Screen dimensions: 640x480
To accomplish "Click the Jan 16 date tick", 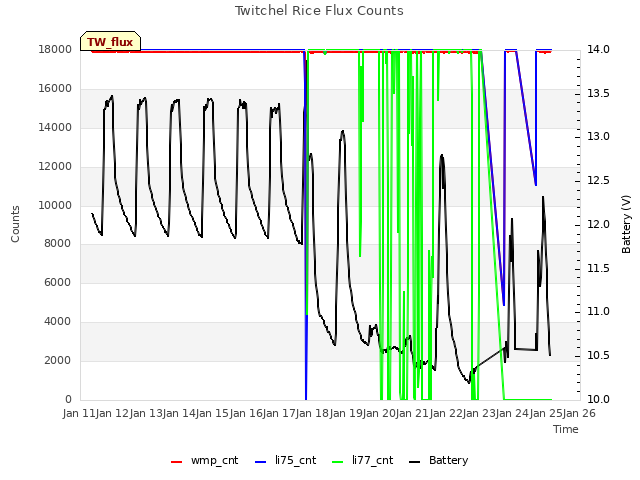I will point(246,413).
